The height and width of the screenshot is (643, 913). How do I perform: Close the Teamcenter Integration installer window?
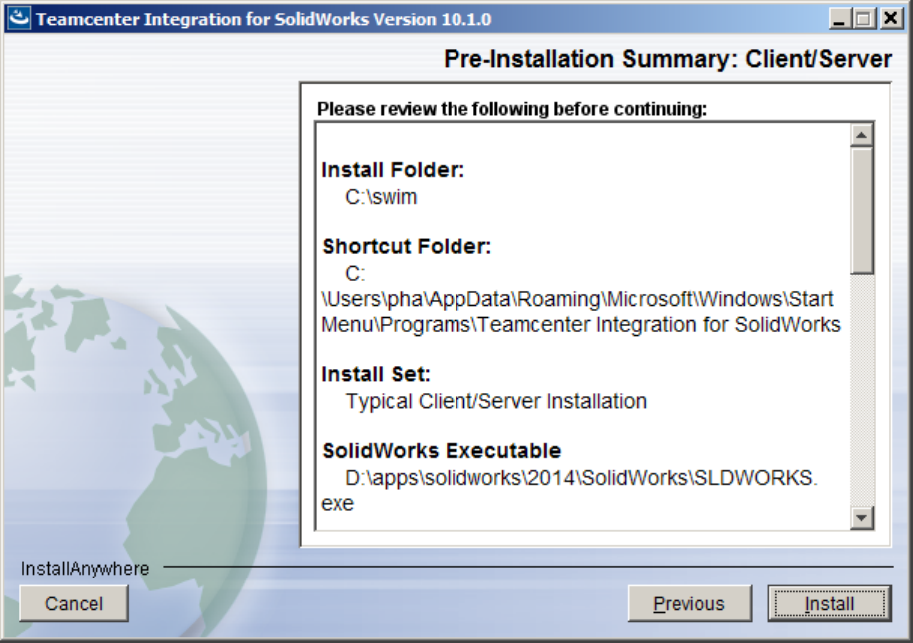click(x=888, y=19)
